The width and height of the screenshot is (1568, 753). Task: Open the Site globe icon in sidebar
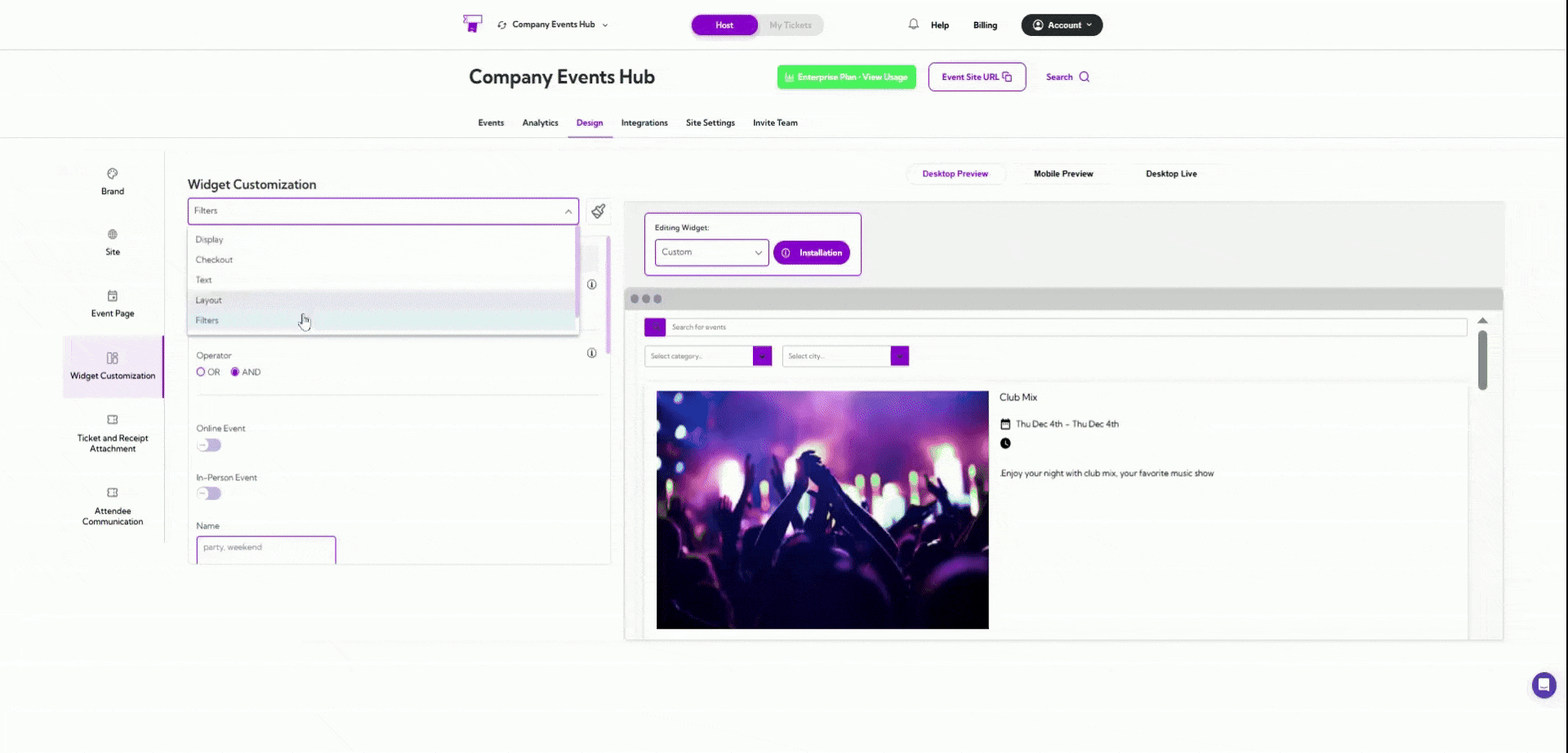[113, 234]
